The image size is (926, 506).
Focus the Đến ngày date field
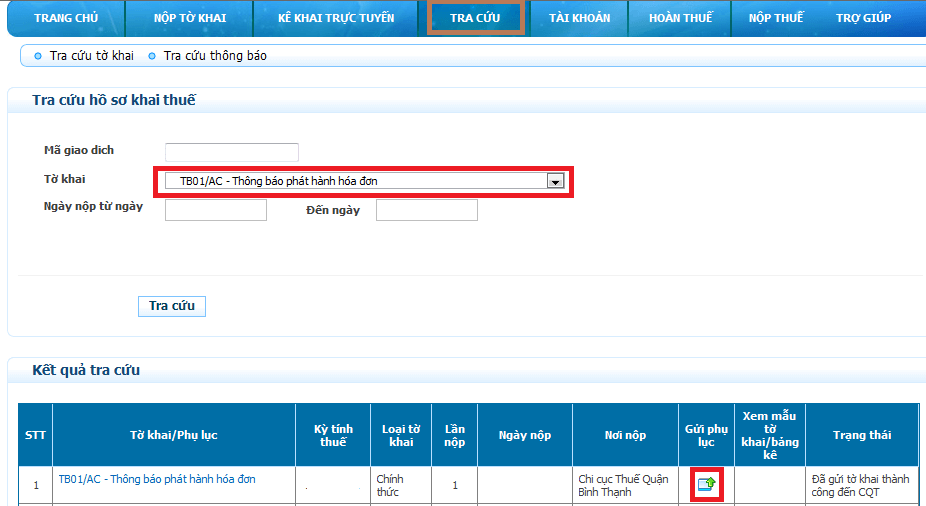(x=427, y=210)
